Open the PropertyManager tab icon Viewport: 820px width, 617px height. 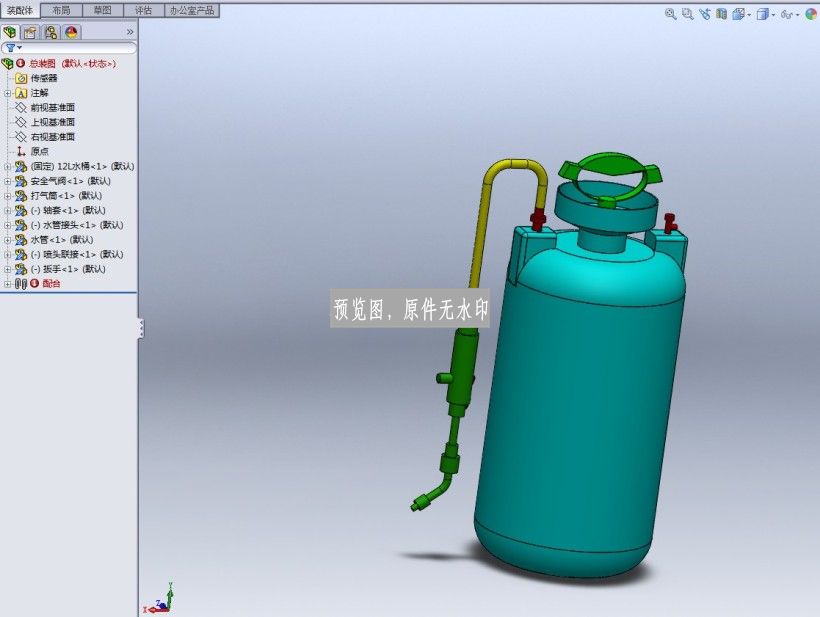click(x=30, y=32)
